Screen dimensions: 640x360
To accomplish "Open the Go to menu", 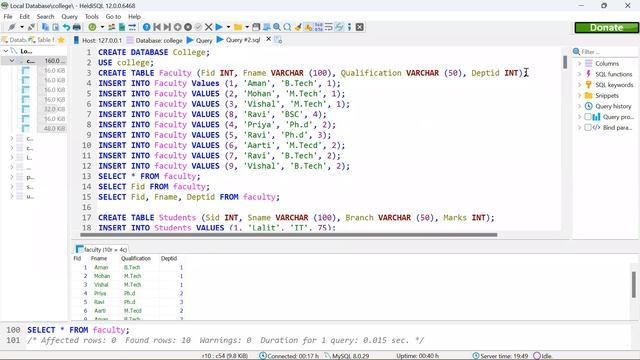I will [113, 17].
